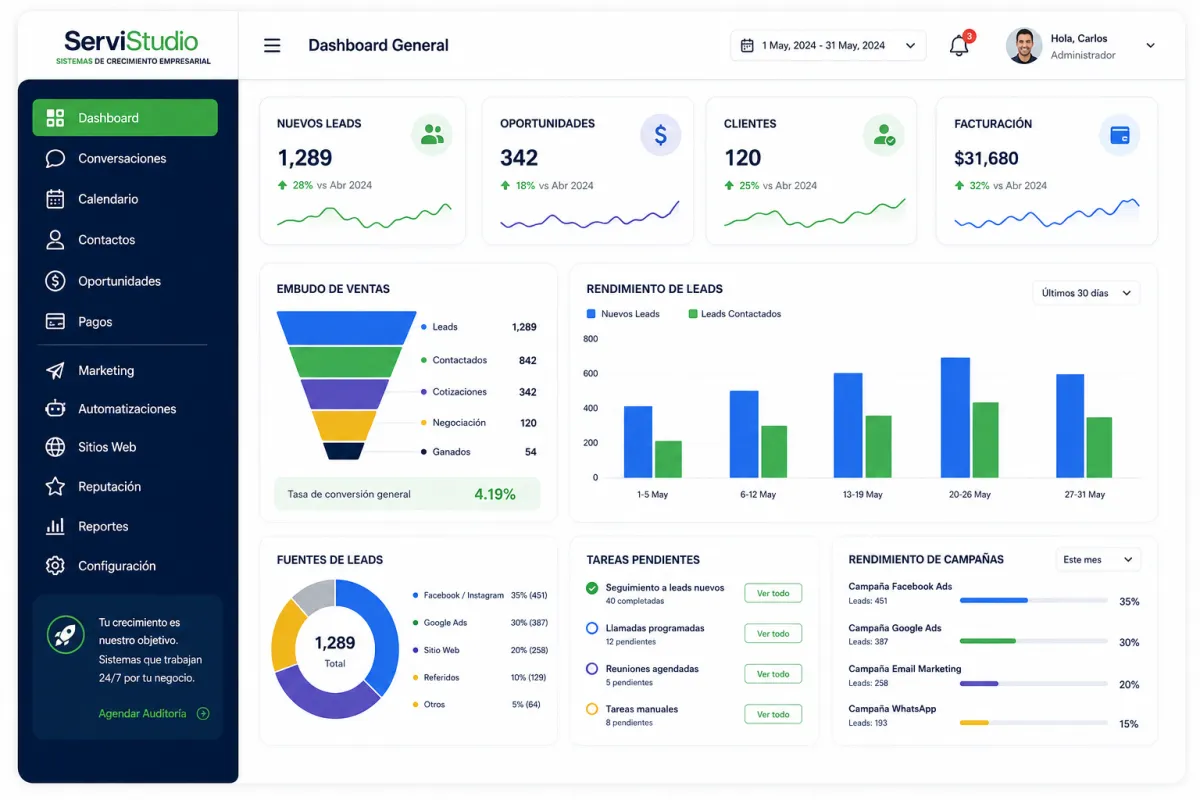This screenshot has width=1200, height=800.
Task: Open the Este mes dropdown
Action: [1098, 560]
